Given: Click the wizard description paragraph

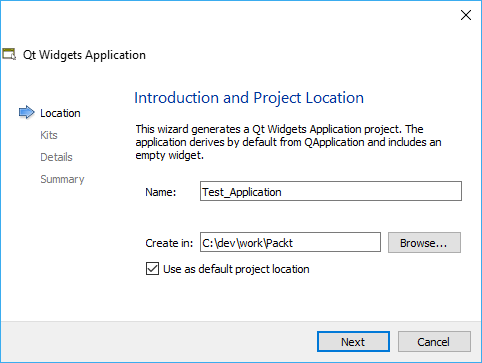Looking at the screenshot, I should point(288,142).
